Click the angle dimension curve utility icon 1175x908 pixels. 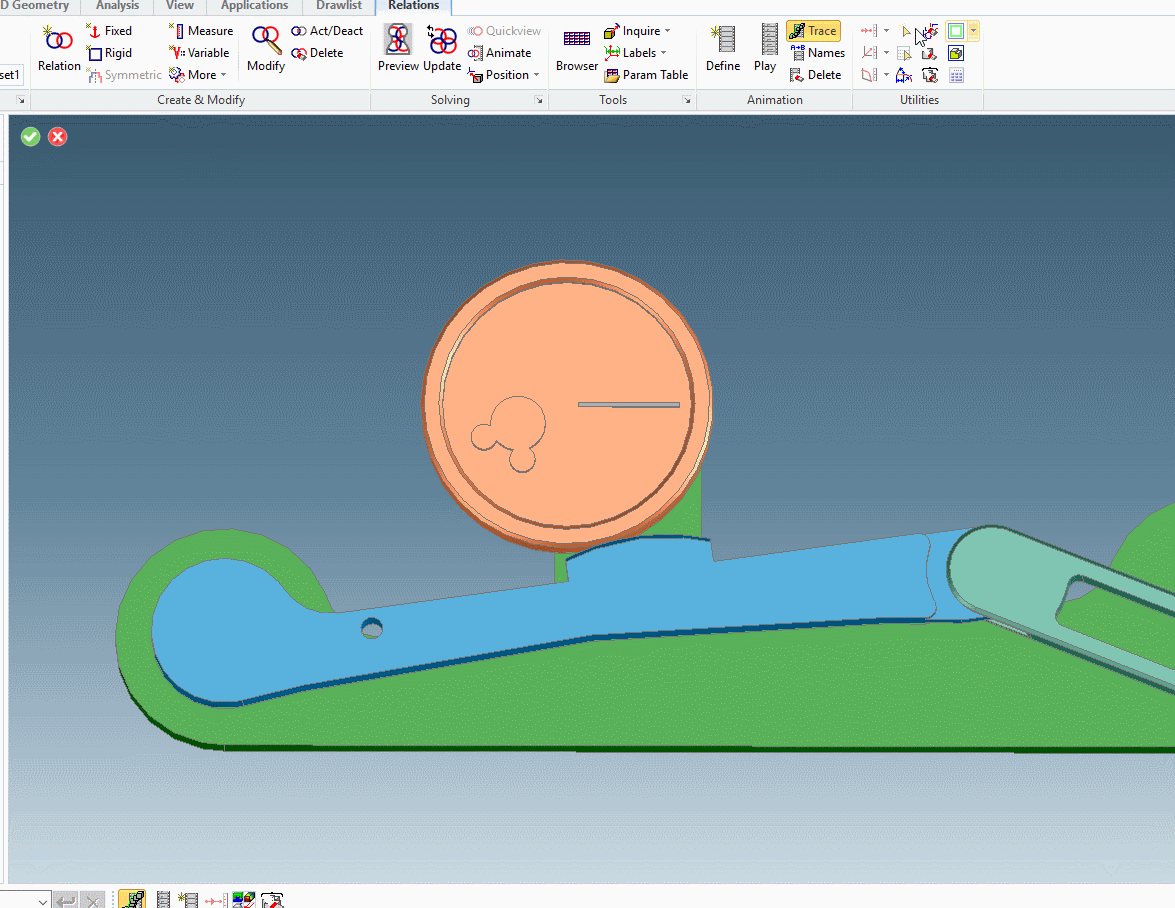point(904,75)
